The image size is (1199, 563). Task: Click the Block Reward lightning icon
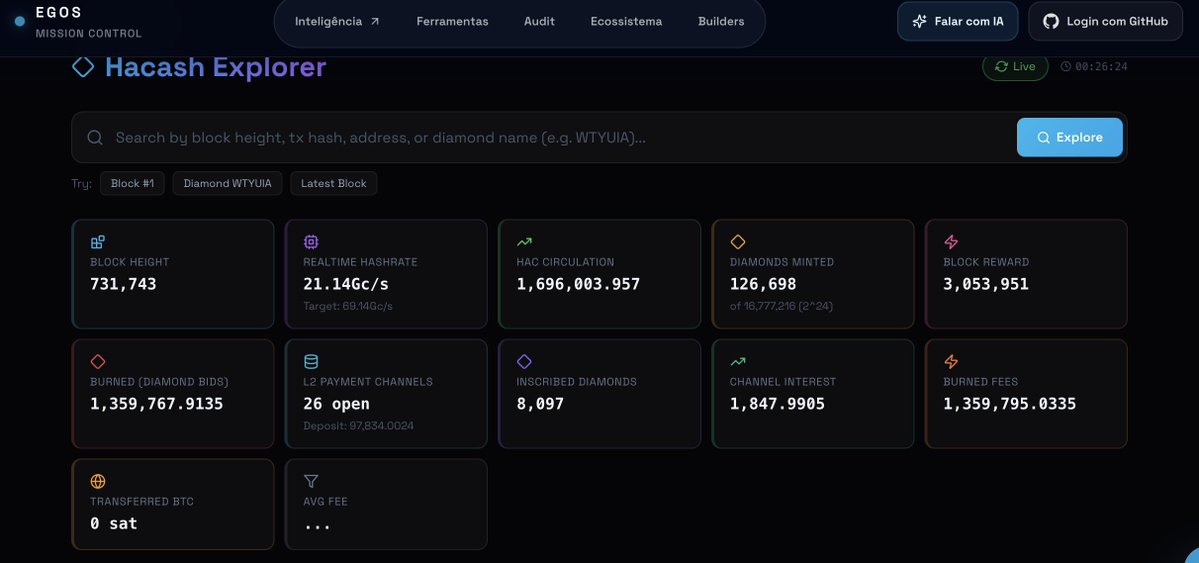[x=951, y=242]
